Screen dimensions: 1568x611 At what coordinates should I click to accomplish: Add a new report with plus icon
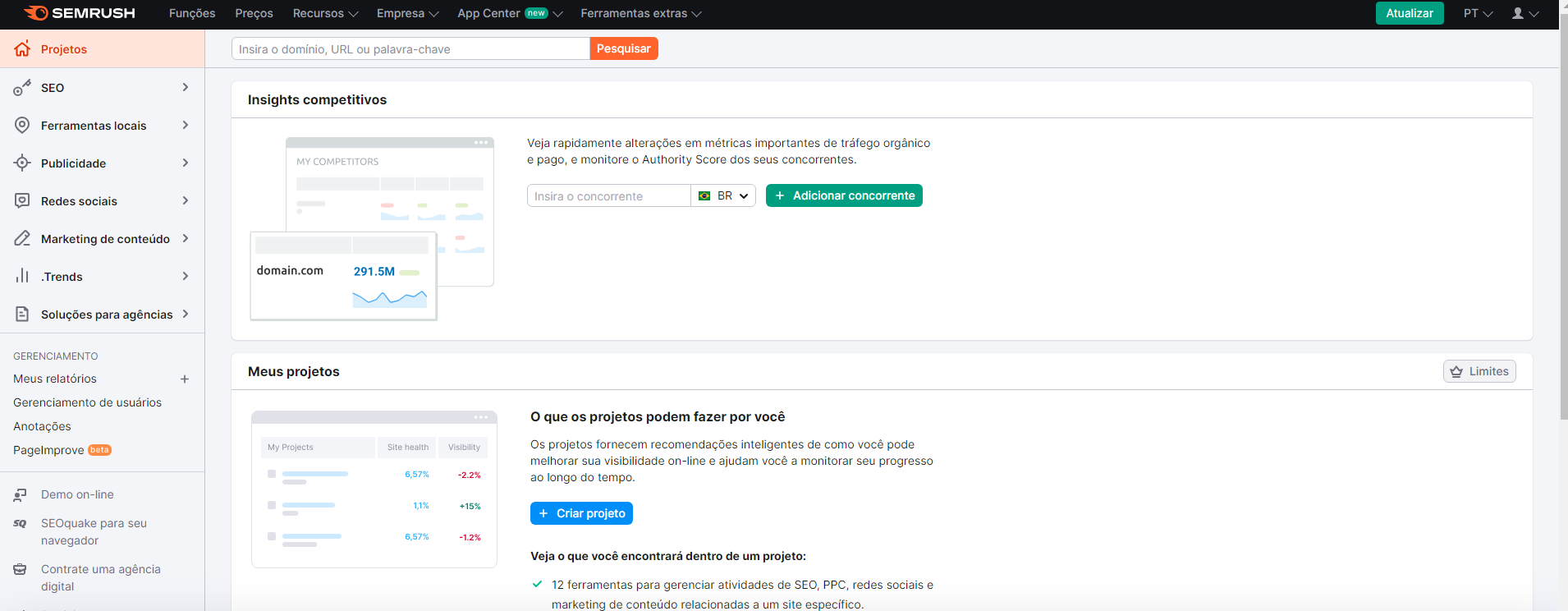(185, 379)
